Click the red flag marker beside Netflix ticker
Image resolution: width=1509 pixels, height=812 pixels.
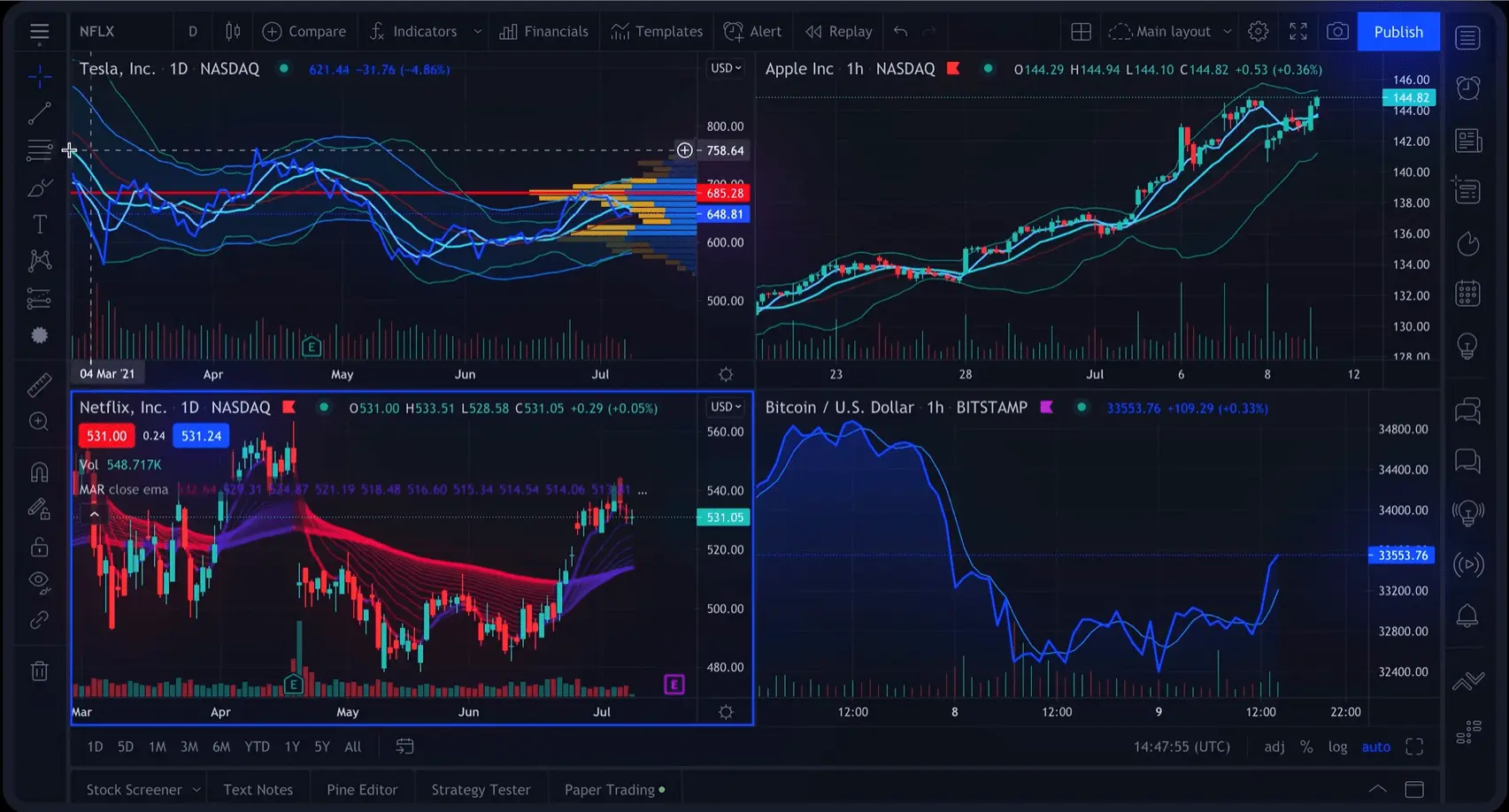click(x=289, y=408)
